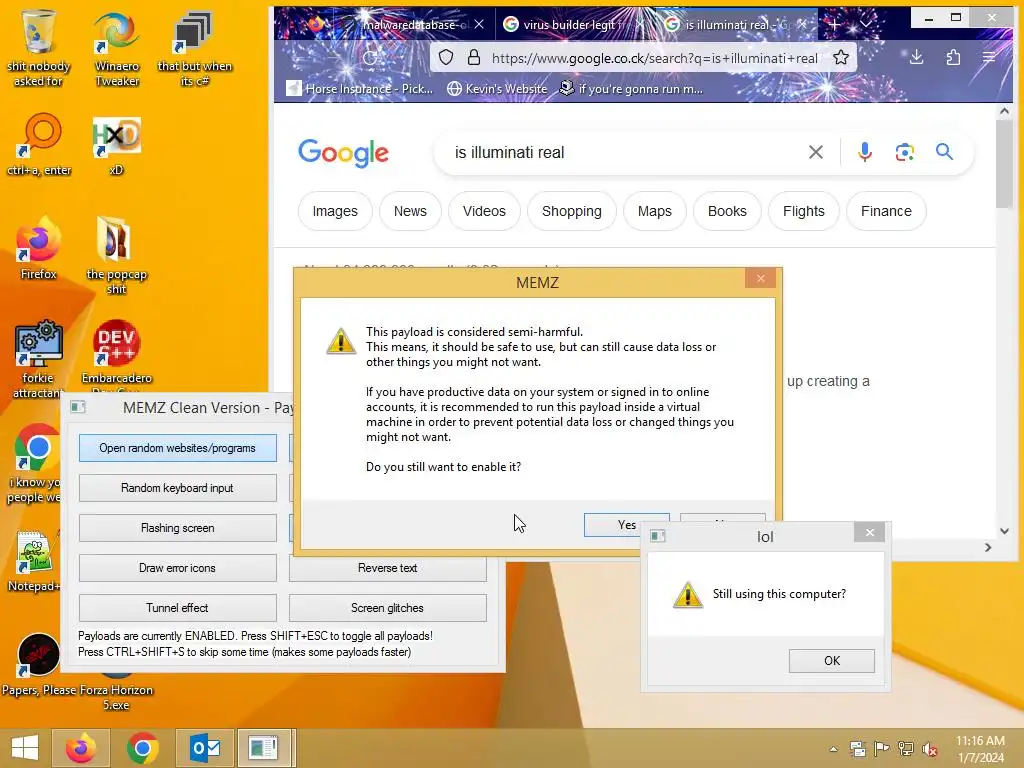
Task: Click the Firefox reload button
Action: tap(370, 57)
